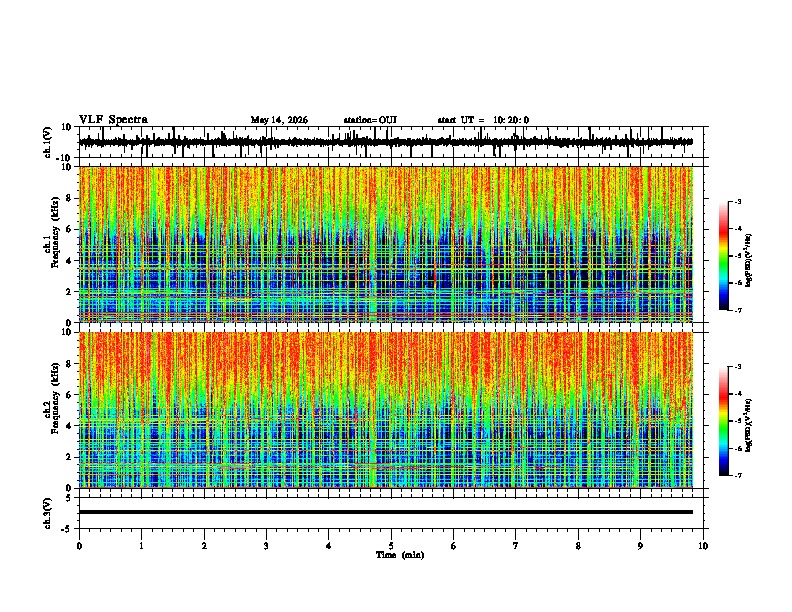The height and width of the screenshot is (612, 792).
Task: Click the 0 minute origin tick label
Action: point(79,546)
